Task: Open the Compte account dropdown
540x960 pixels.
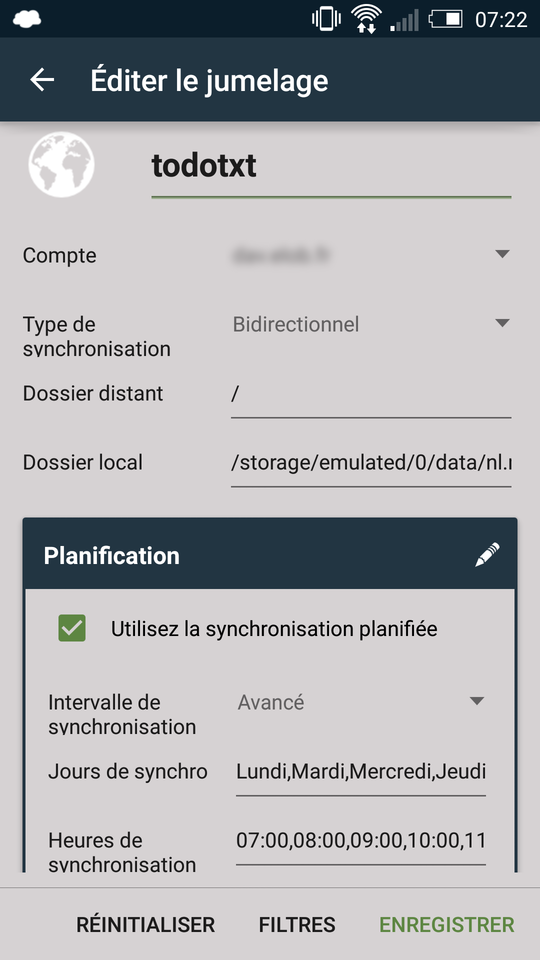Action: click(x=371, y=255)
